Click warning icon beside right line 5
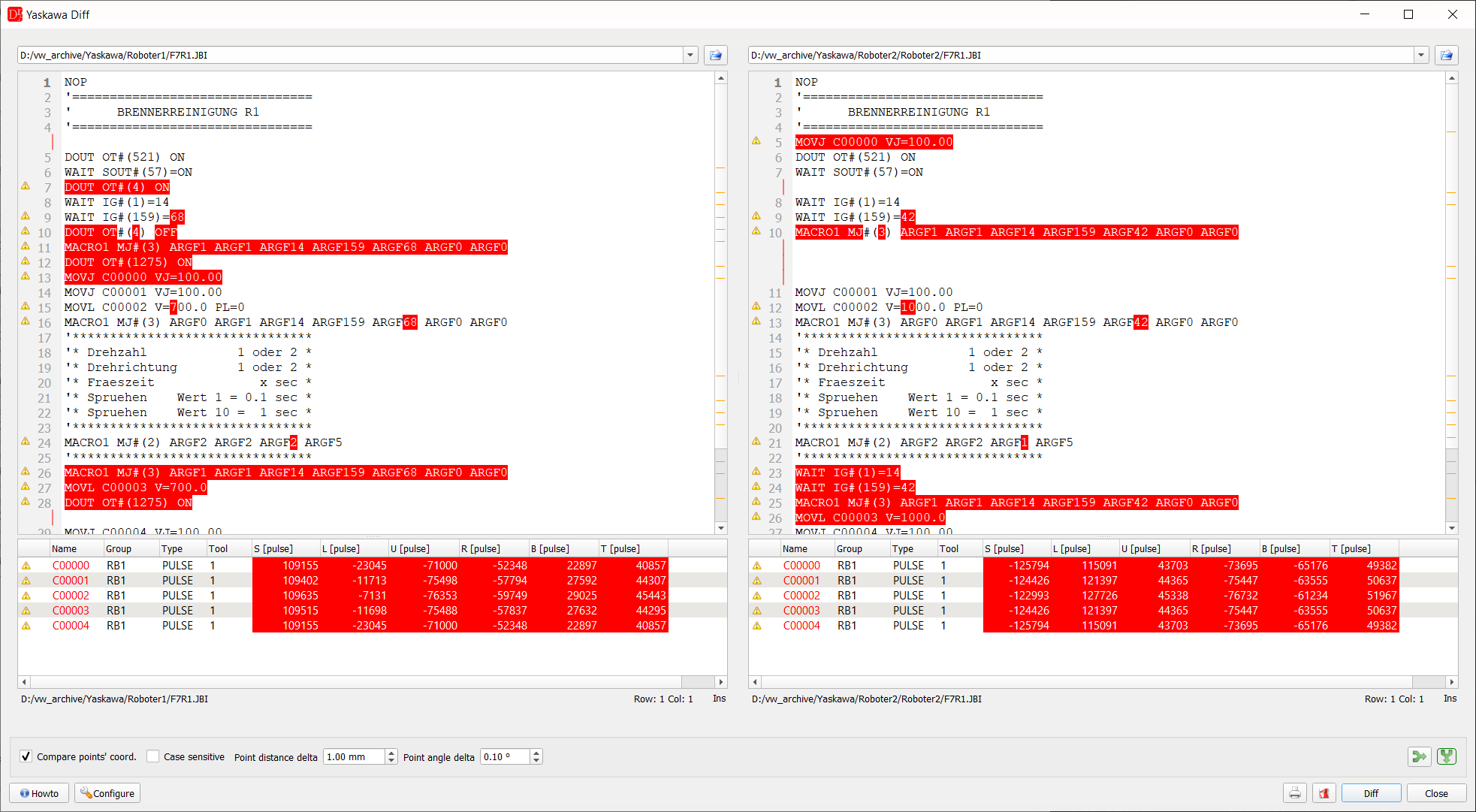Viewport: 1476px width, 812px height. click(756, 141)
